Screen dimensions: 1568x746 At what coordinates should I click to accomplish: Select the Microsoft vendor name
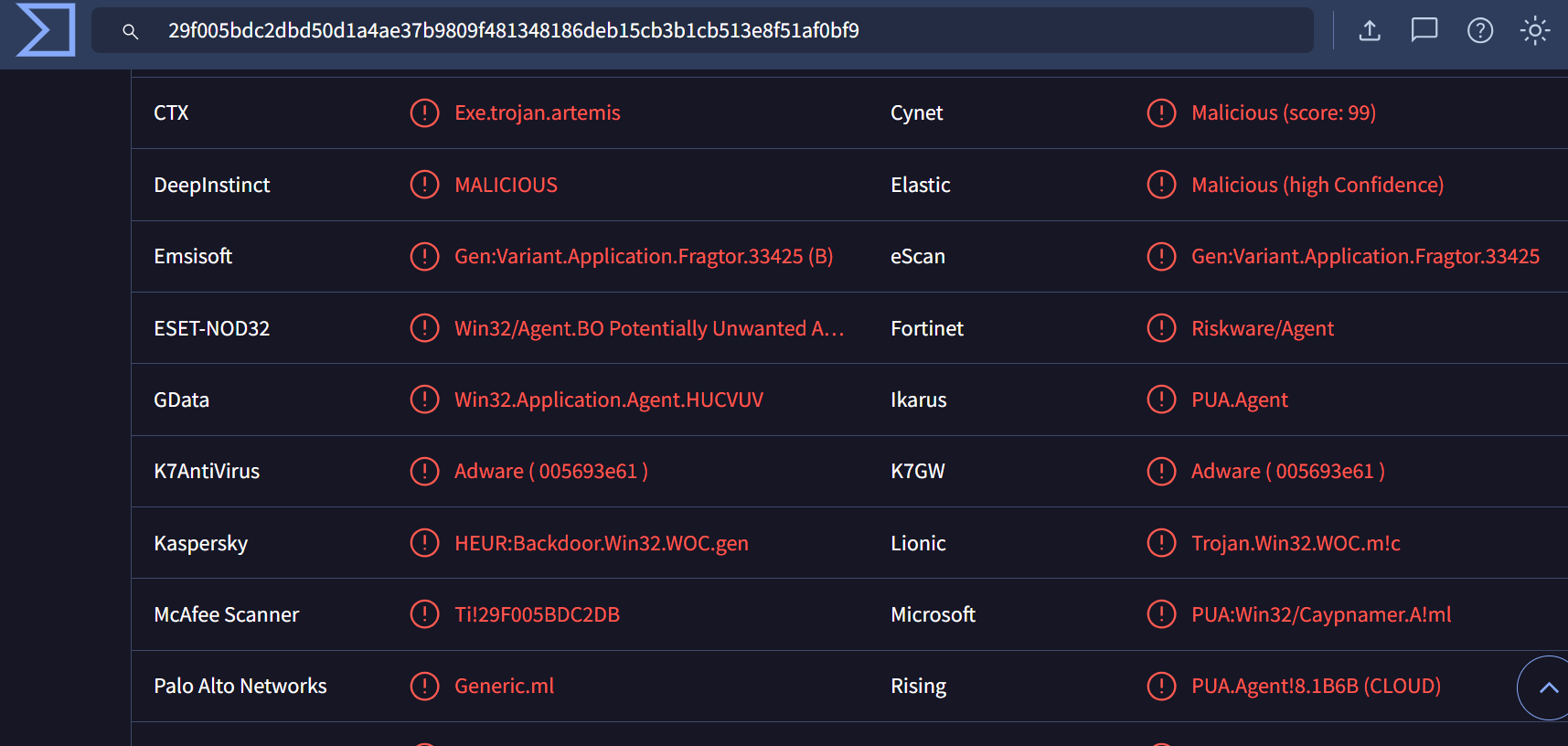[x=933, y=614]
